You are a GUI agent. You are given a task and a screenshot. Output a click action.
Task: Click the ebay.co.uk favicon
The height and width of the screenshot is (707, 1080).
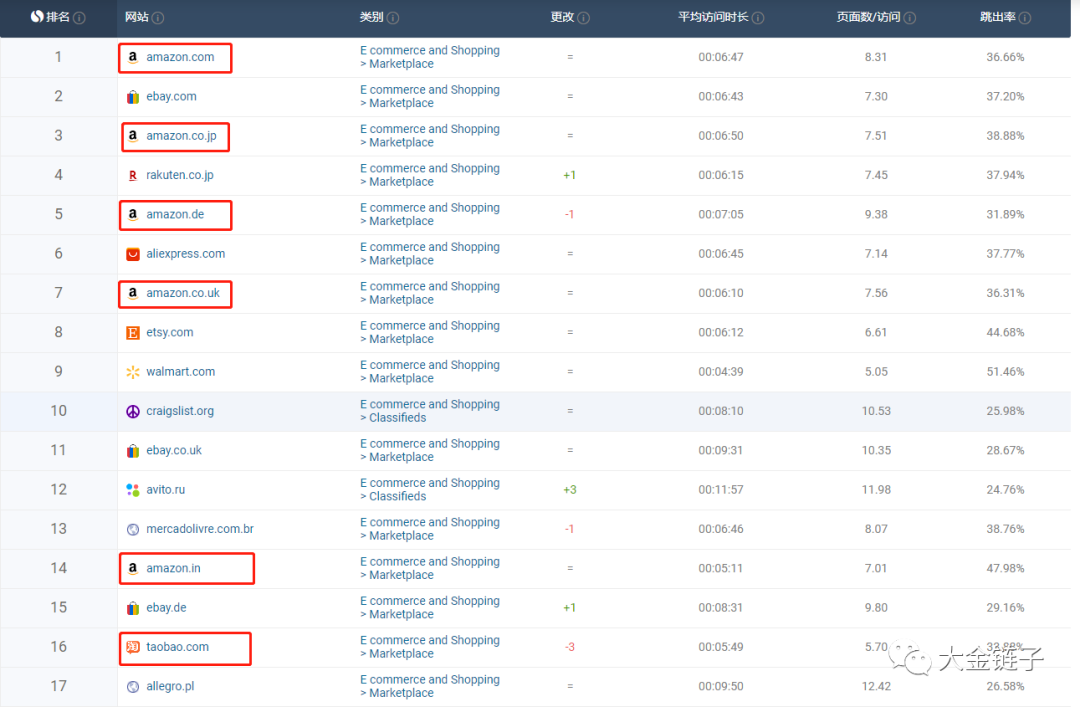(133, 451)
